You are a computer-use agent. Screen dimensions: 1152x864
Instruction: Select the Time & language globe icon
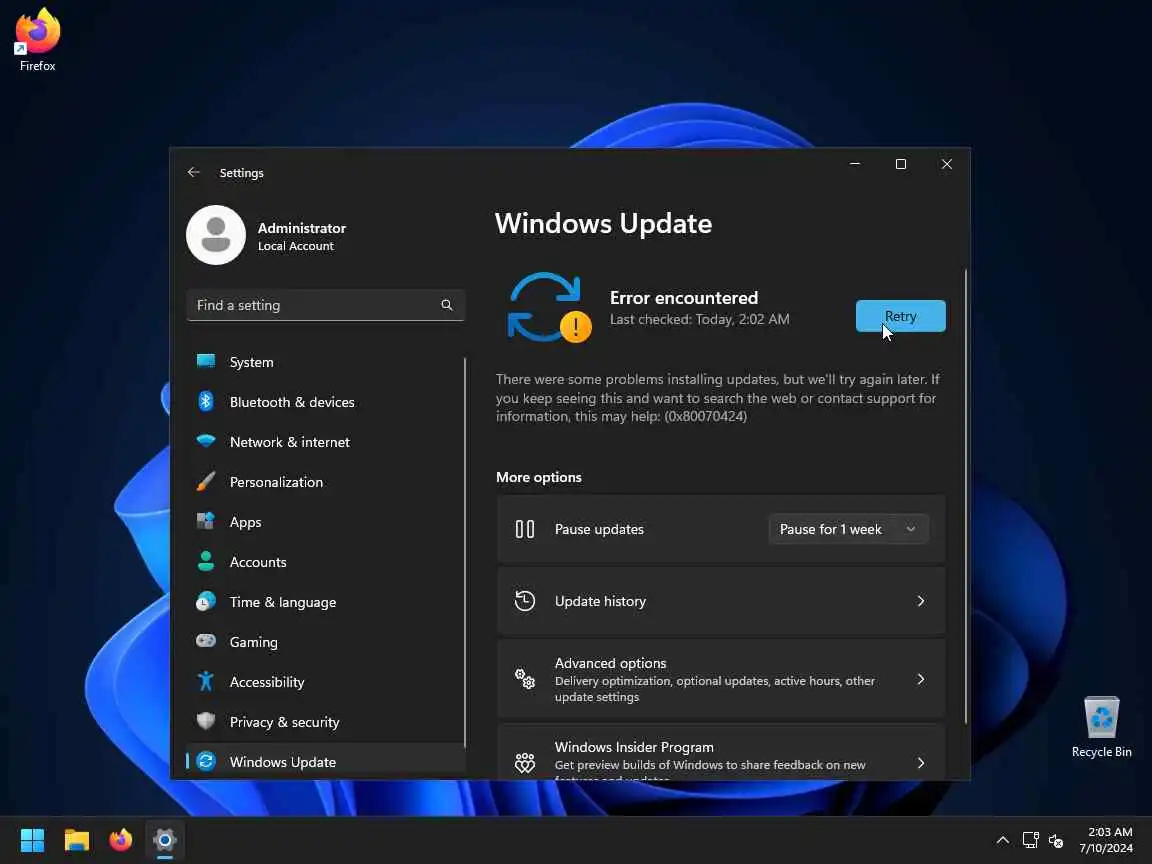pos(206,602)
